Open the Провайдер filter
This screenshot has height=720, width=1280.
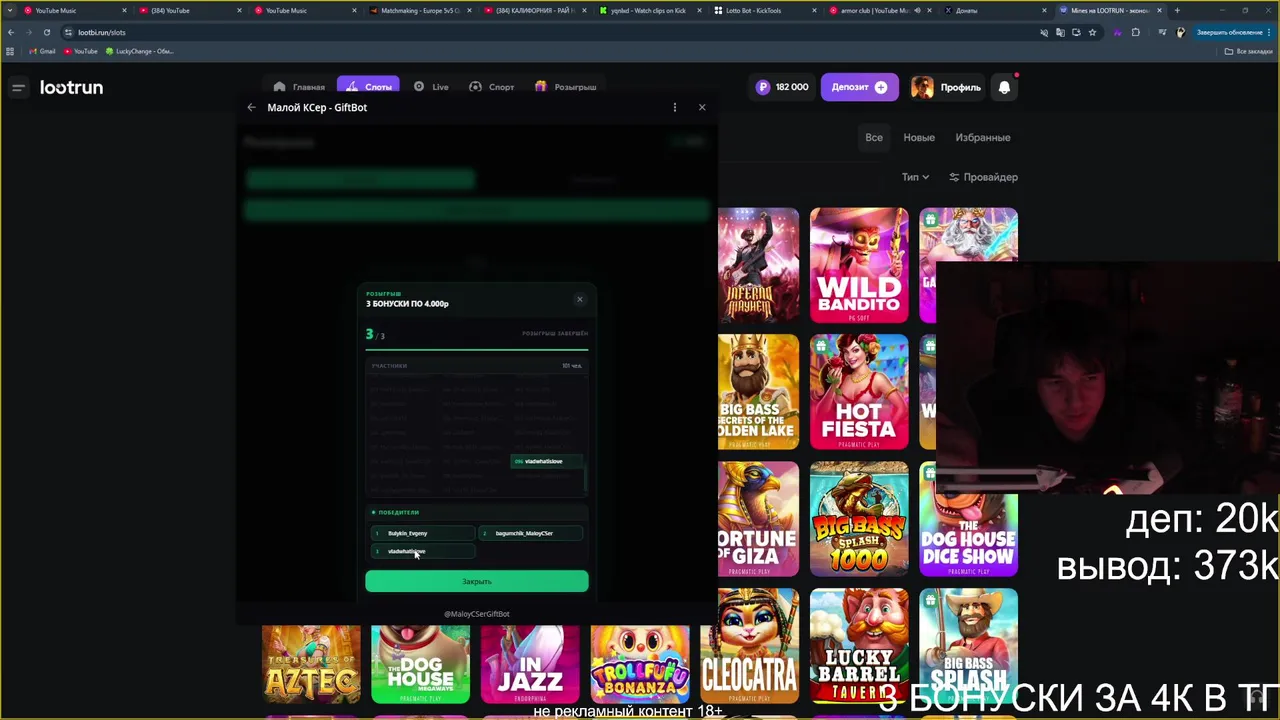983,177
